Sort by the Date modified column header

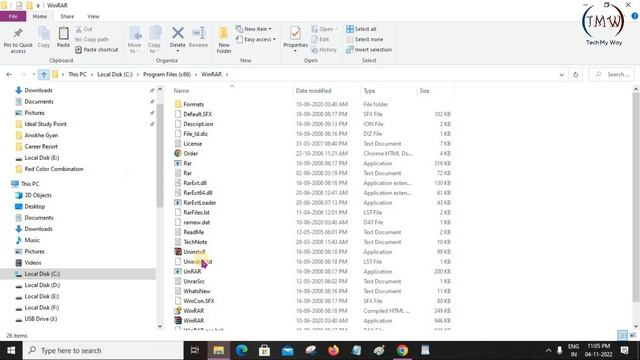(x=313, y=91)
